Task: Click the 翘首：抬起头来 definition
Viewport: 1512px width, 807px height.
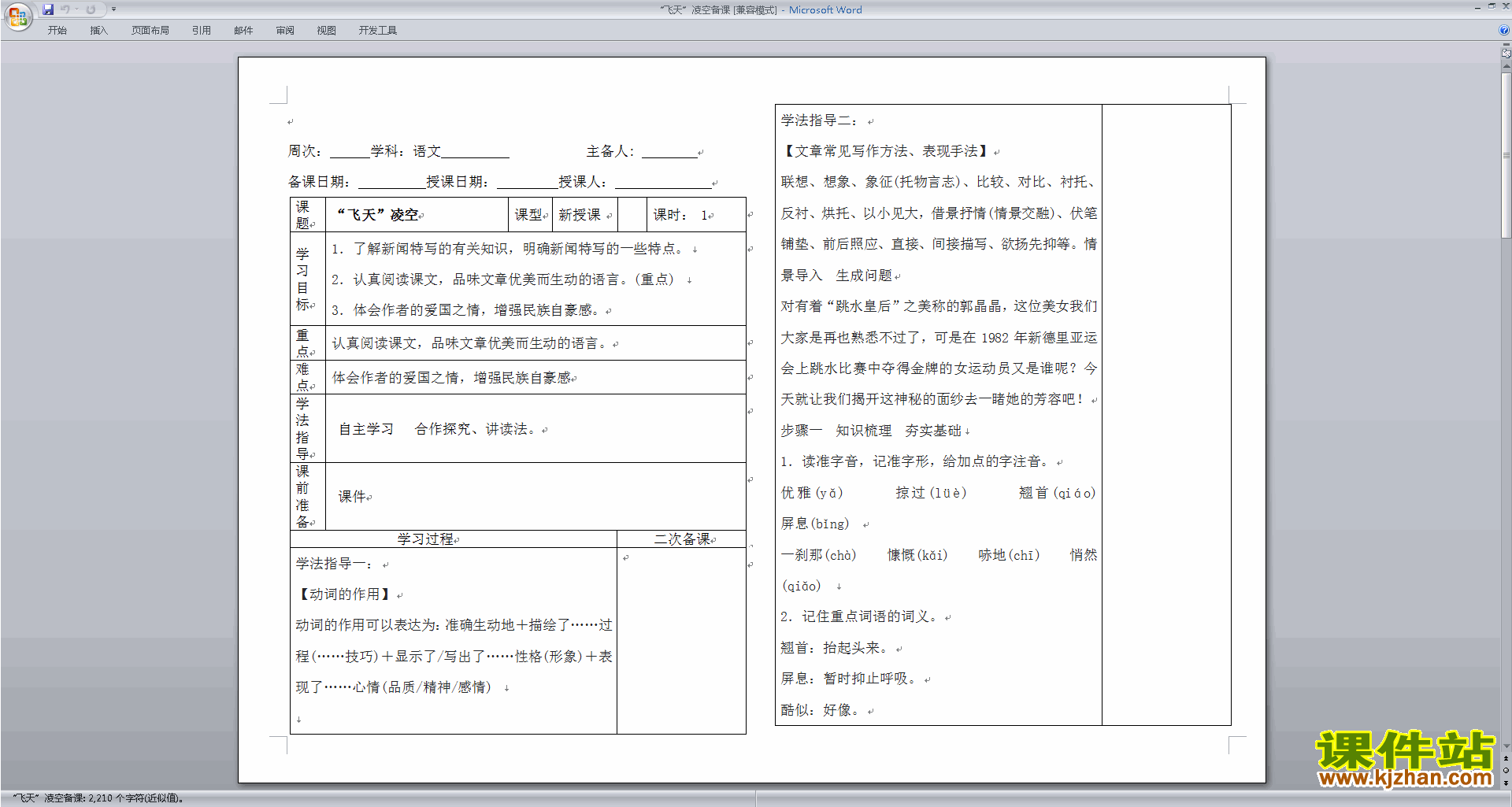Action: [x=835, y=648]
